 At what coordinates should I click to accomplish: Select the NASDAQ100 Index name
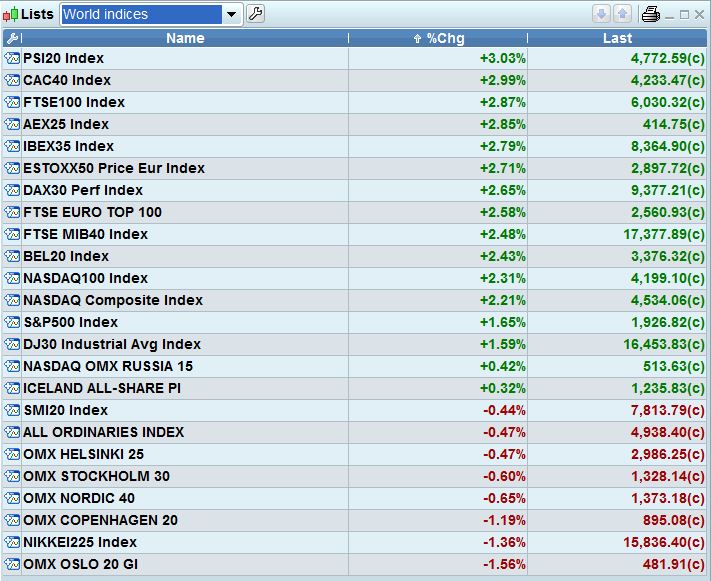pos(86,278)
